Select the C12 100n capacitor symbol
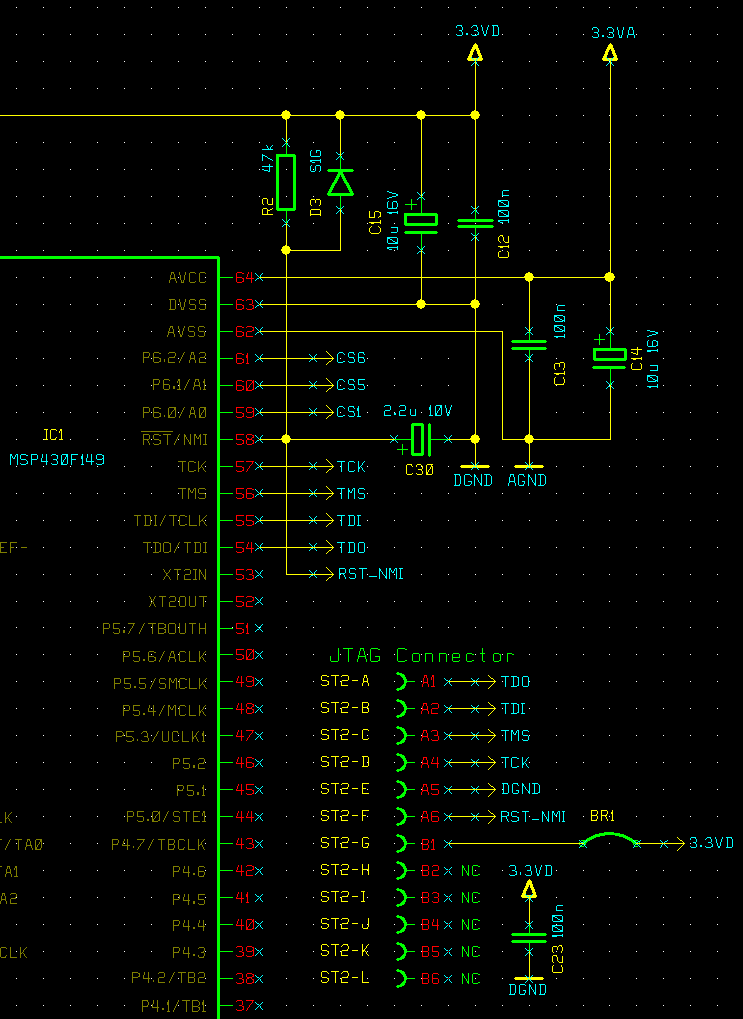The height and width of the screenshot is (1019, 743). pyautogui.click(x=475, y=223)
